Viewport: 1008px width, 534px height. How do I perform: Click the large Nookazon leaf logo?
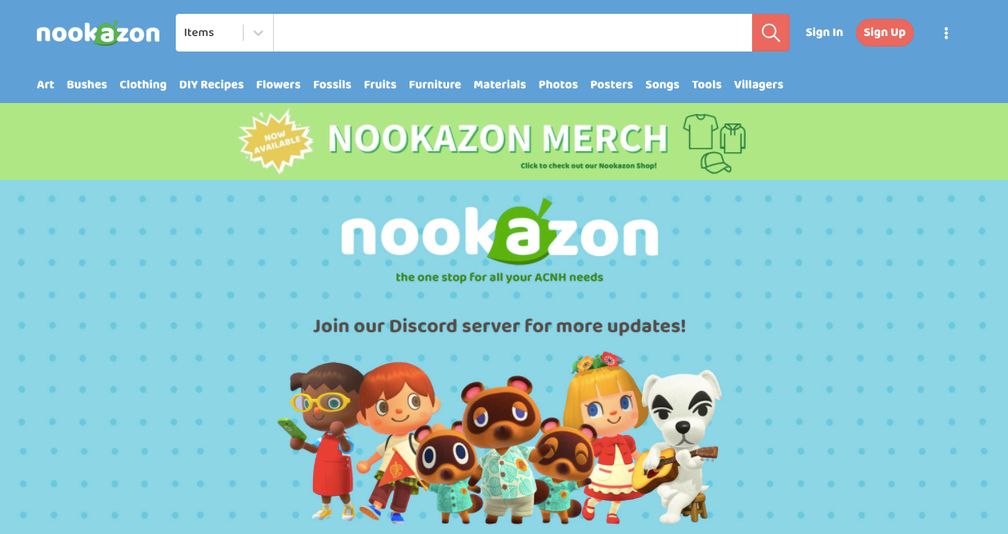pyautogui.click(x=500, y=232)
